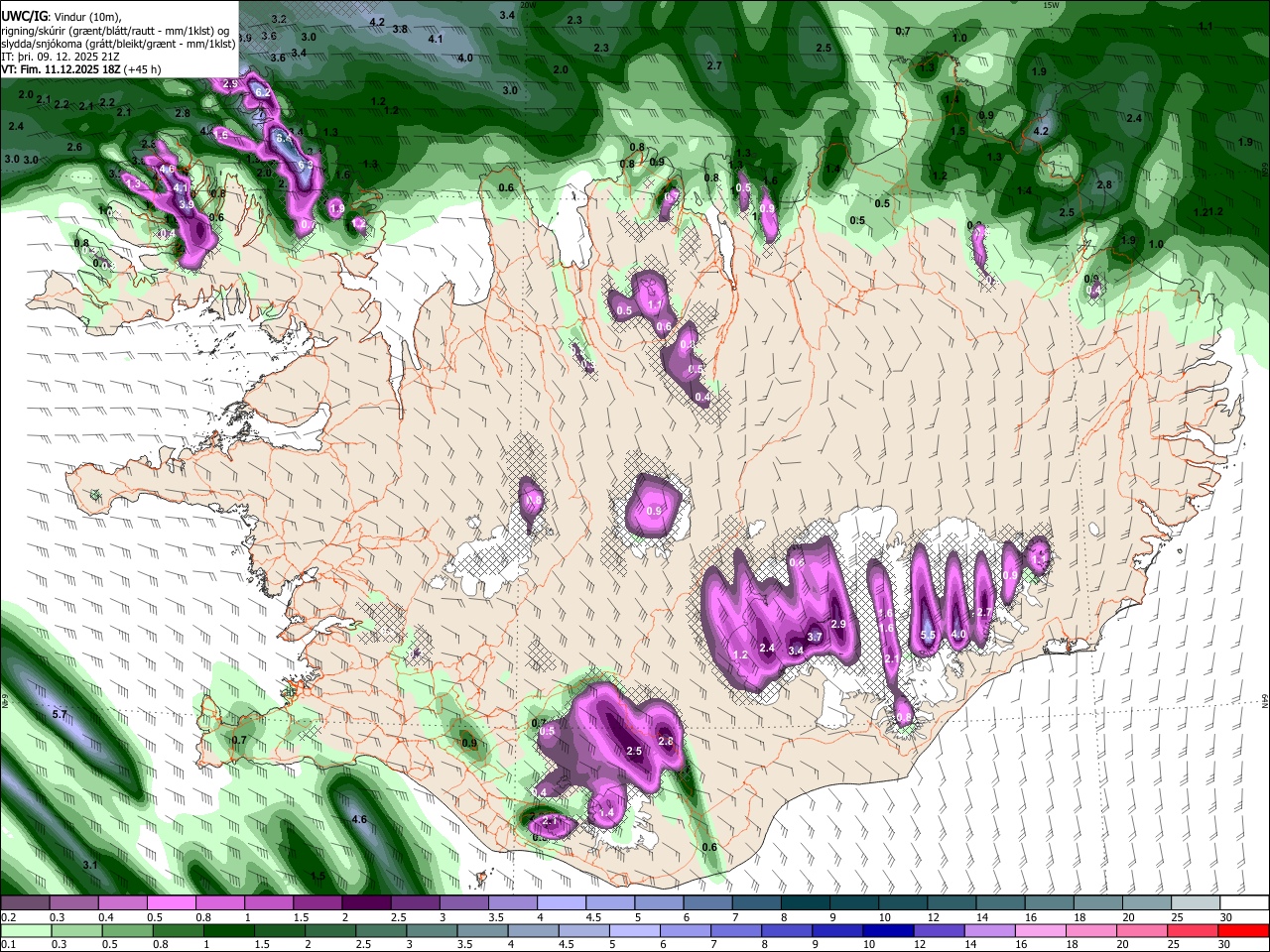Click the 15W longitude label
The height and width of the screenshot is (952, 1270).
click(x=1051, y=5)
